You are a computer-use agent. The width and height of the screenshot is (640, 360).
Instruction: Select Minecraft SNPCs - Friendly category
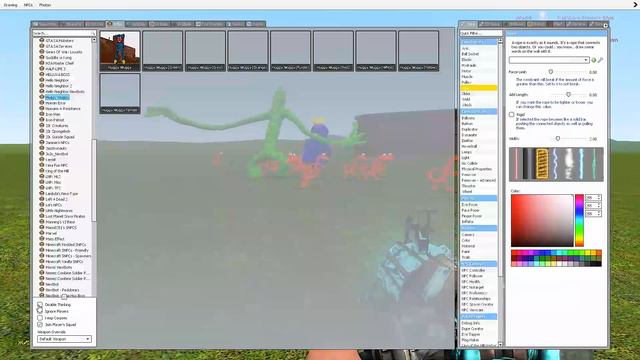click(67, 250)
